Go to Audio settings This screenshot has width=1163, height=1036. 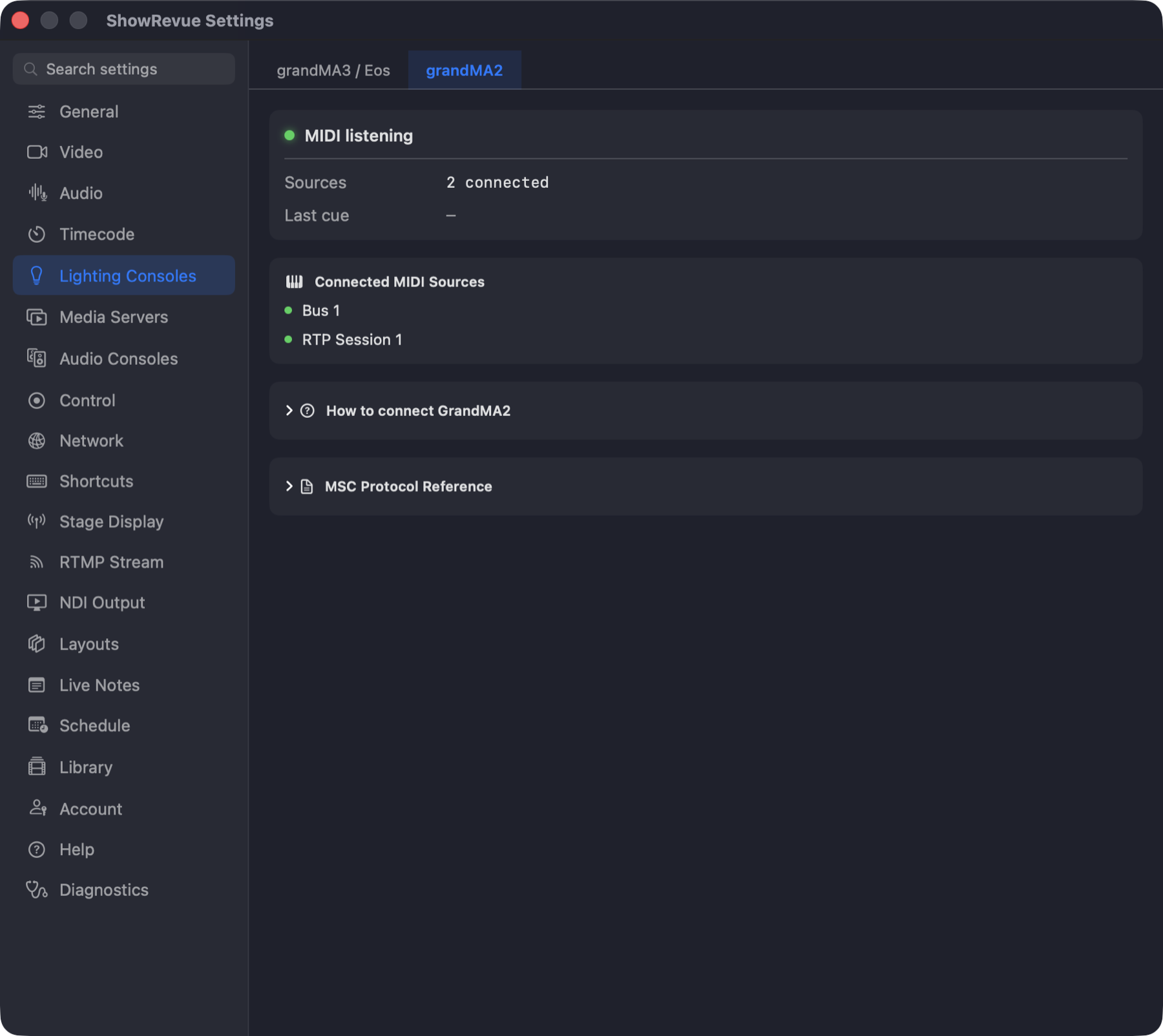pos(124,193)
